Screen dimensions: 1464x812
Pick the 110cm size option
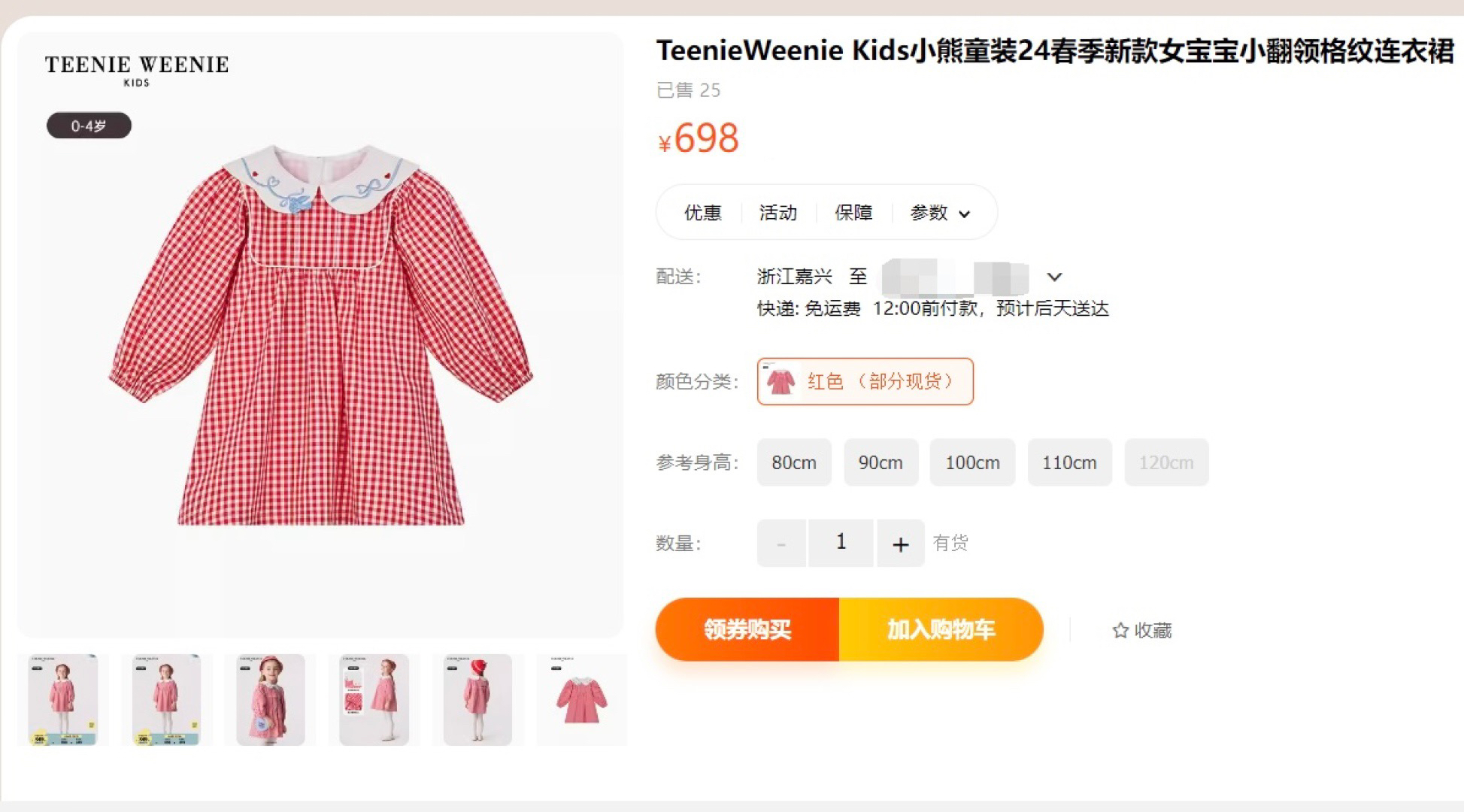(x=1069, y=462)
